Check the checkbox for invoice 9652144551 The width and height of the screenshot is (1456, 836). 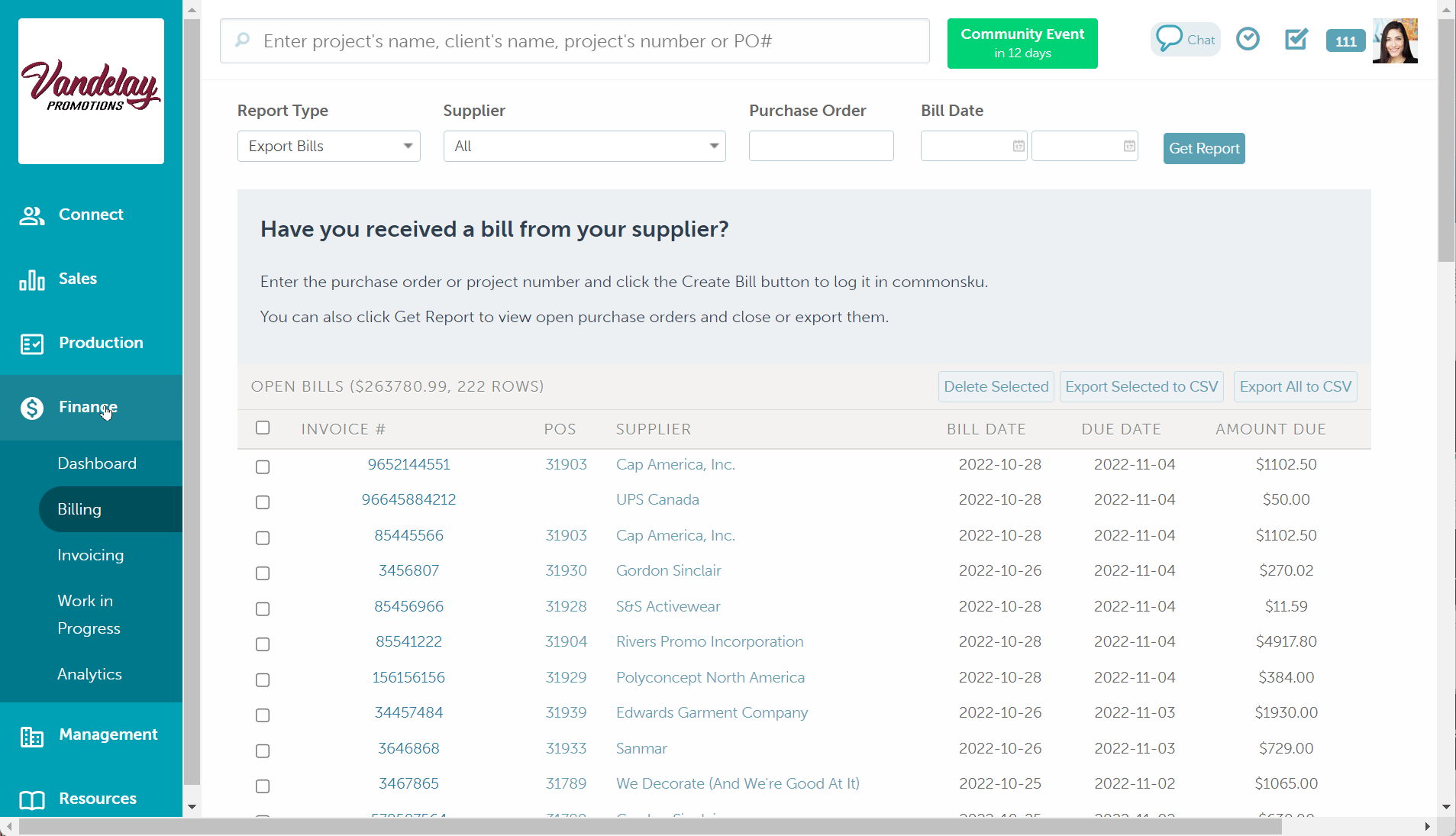point(263,467)
